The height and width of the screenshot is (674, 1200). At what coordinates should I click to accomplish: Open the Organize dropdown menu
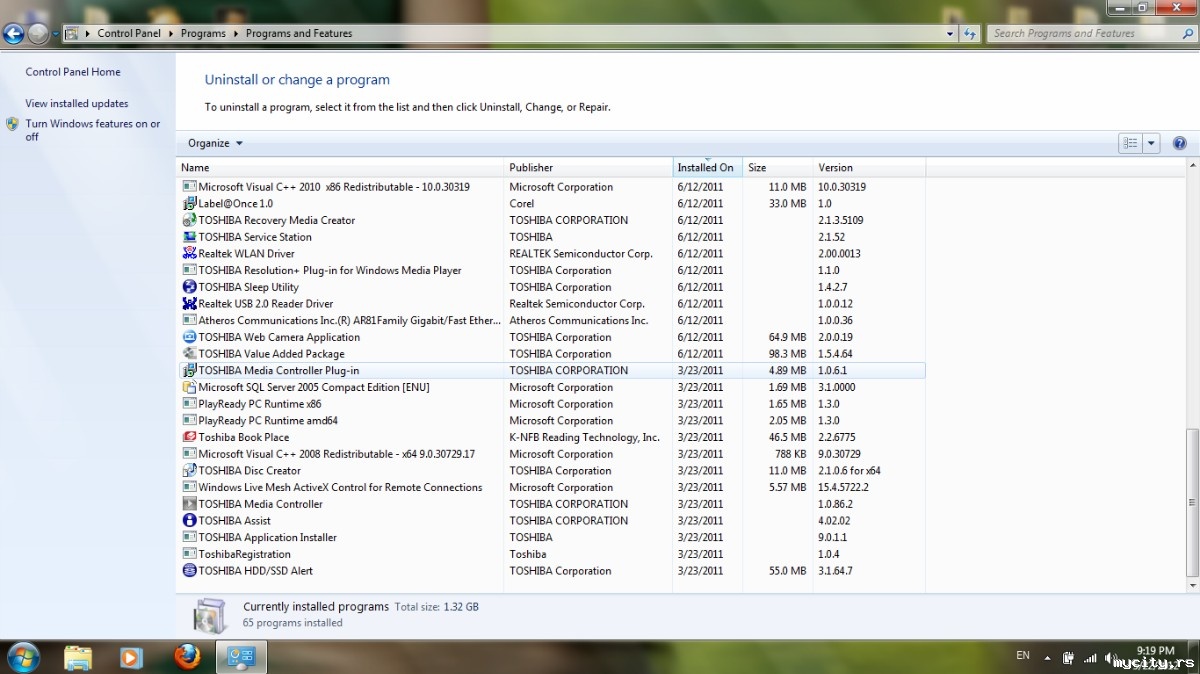click(x=215, y=143)
